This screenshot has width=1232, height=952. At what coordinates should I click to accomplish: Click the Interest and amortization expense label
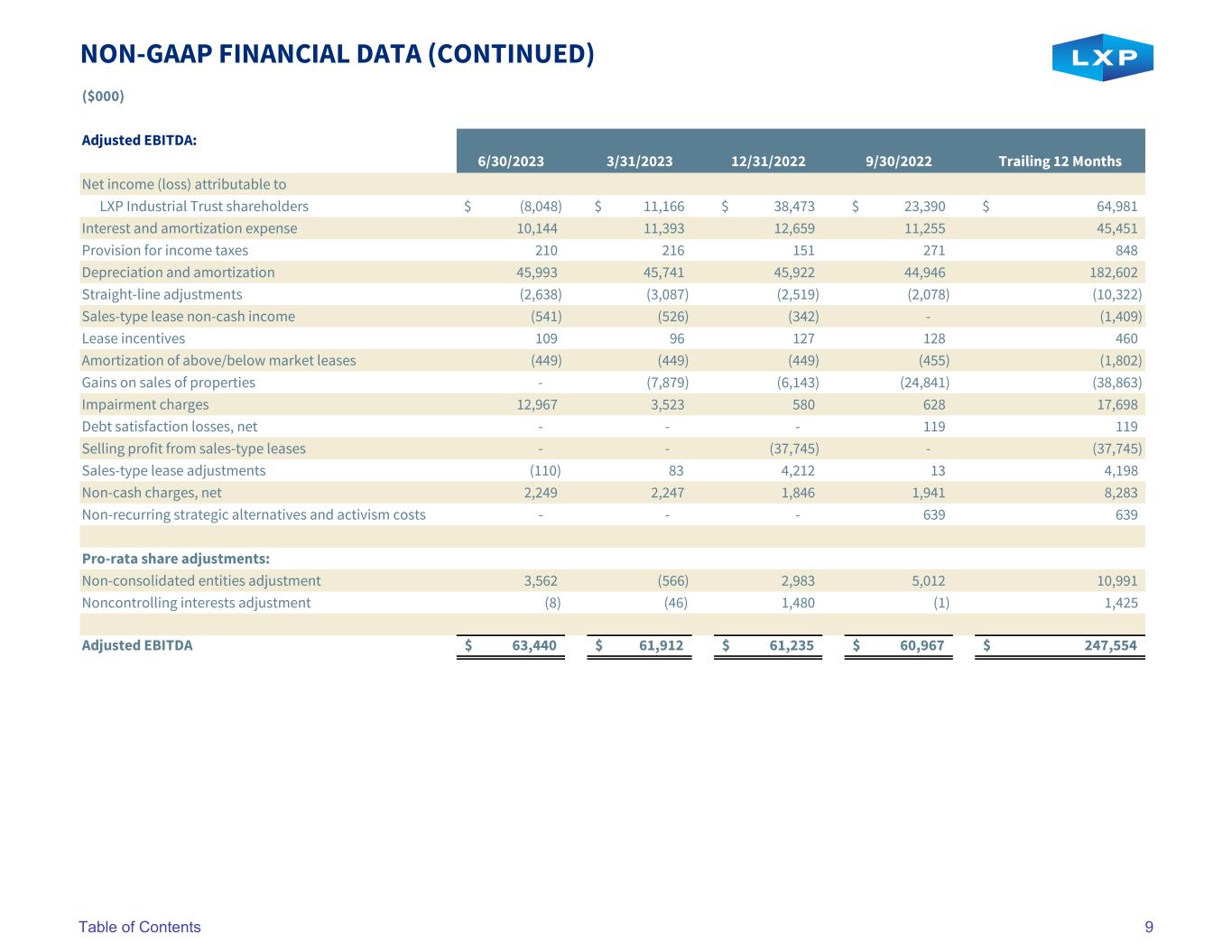tap(189, 228)
